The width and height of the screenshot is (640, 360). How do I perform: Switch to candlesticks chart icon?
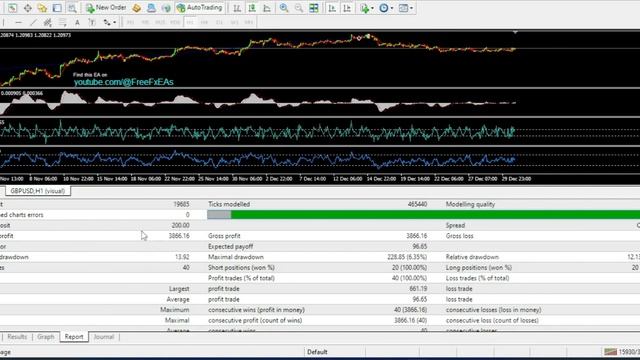click(x=252, y=8)
